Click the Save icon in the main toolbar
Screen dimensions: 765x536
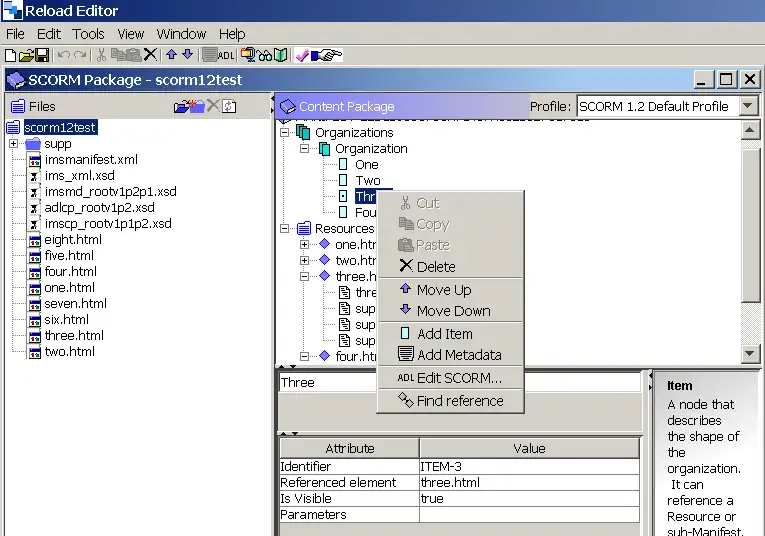(42, 55)
